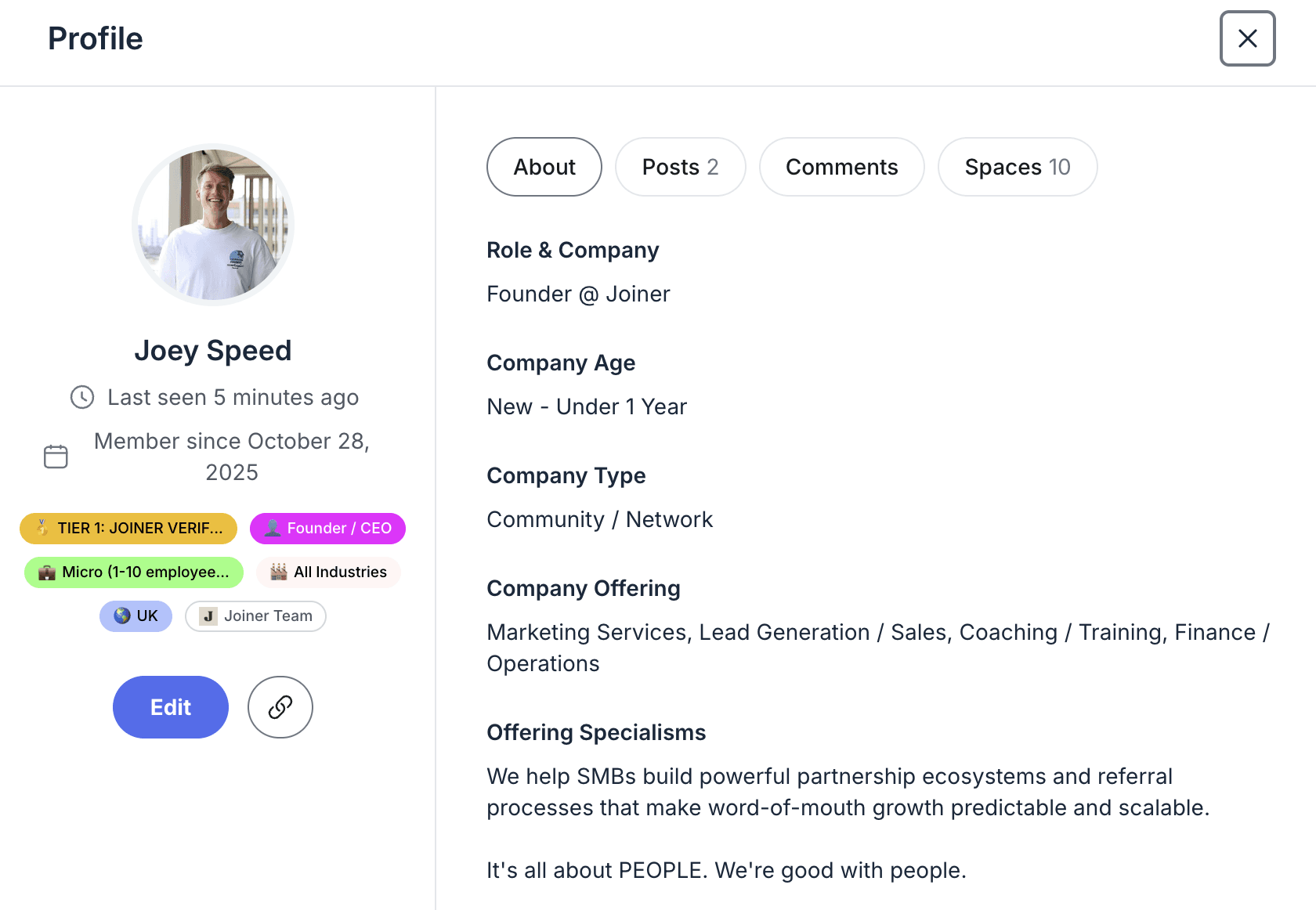Click the Joey Speed name heading
Screen dimensions: 1316x910
pyautogui.click(x=213, y=351)
